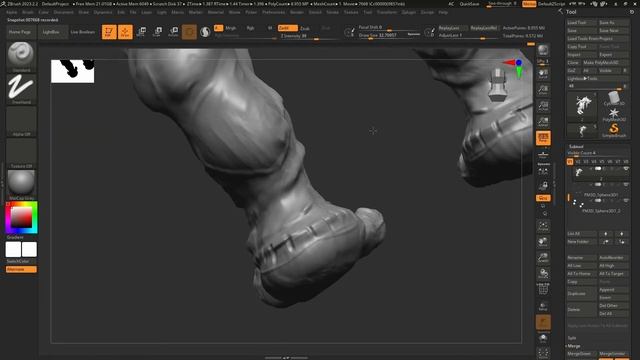
Task: Activate the Edit mode button
Action: 109,32
